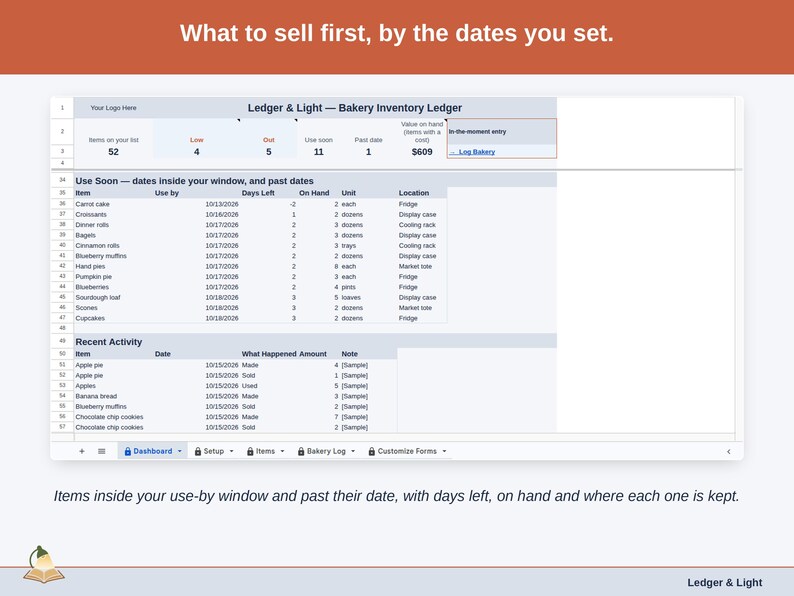The image size is (794, 596).
Task: Select Croissants' use-by date 10/16/2026
Action: pyautogui.click(x=196, y=215)
